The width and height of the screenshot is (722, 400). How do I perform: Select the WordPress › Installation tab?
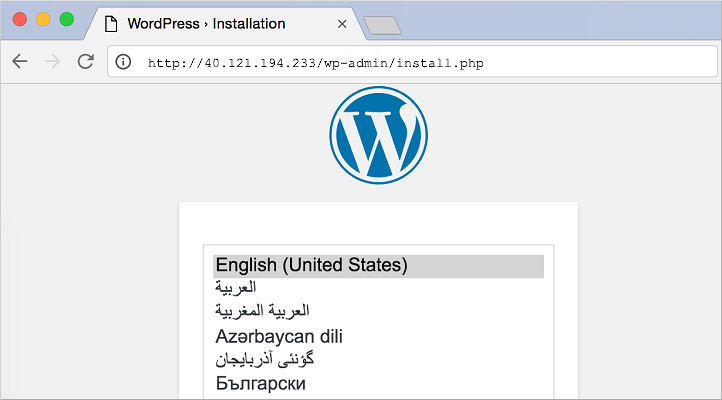(225, 24)
